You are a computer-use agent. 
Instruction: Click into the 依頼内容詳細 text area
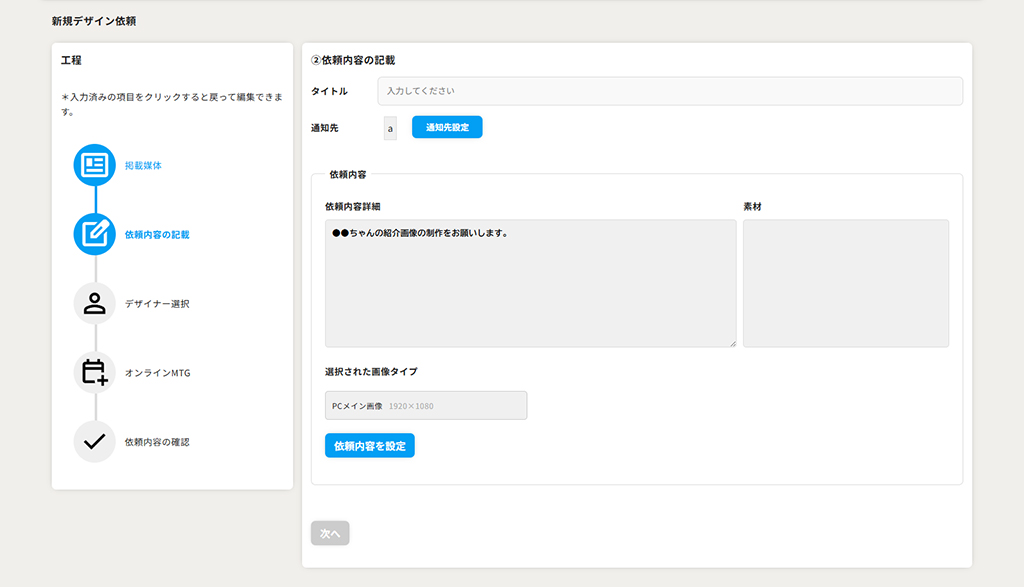530,283
